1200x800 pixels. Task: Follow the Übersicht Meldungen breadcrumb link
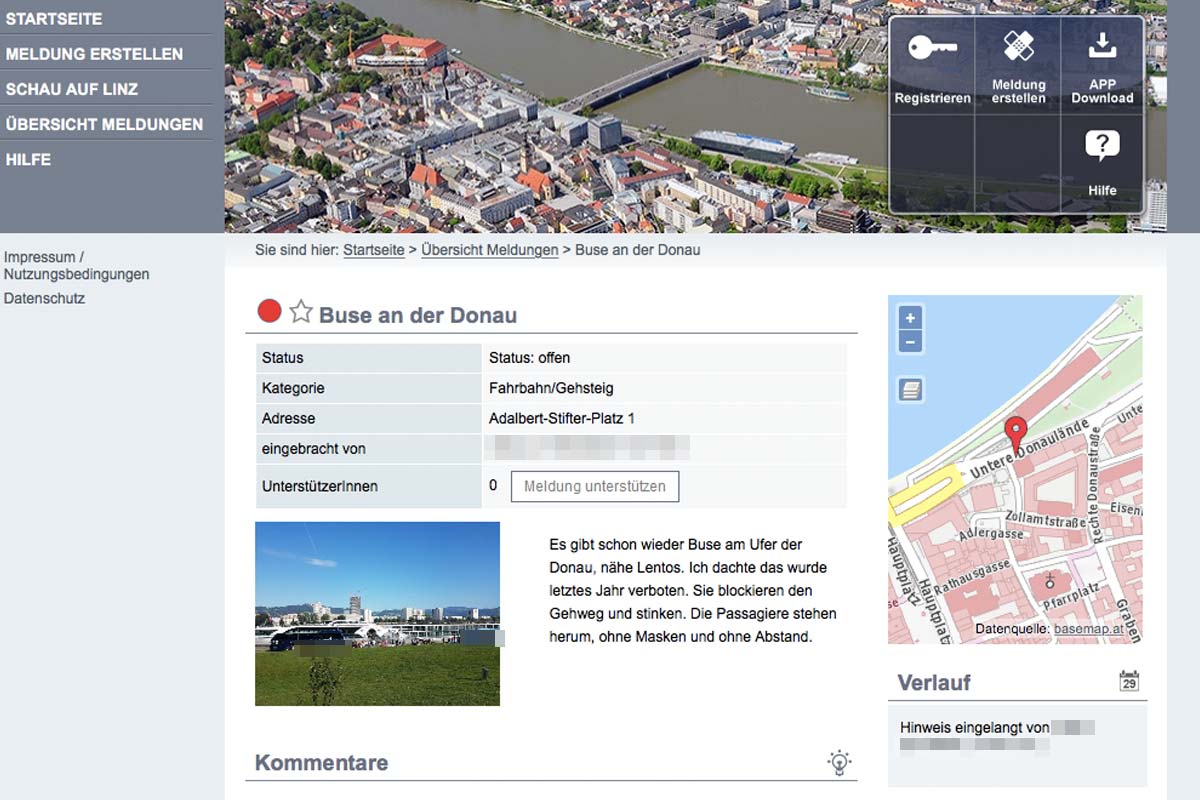490,250
